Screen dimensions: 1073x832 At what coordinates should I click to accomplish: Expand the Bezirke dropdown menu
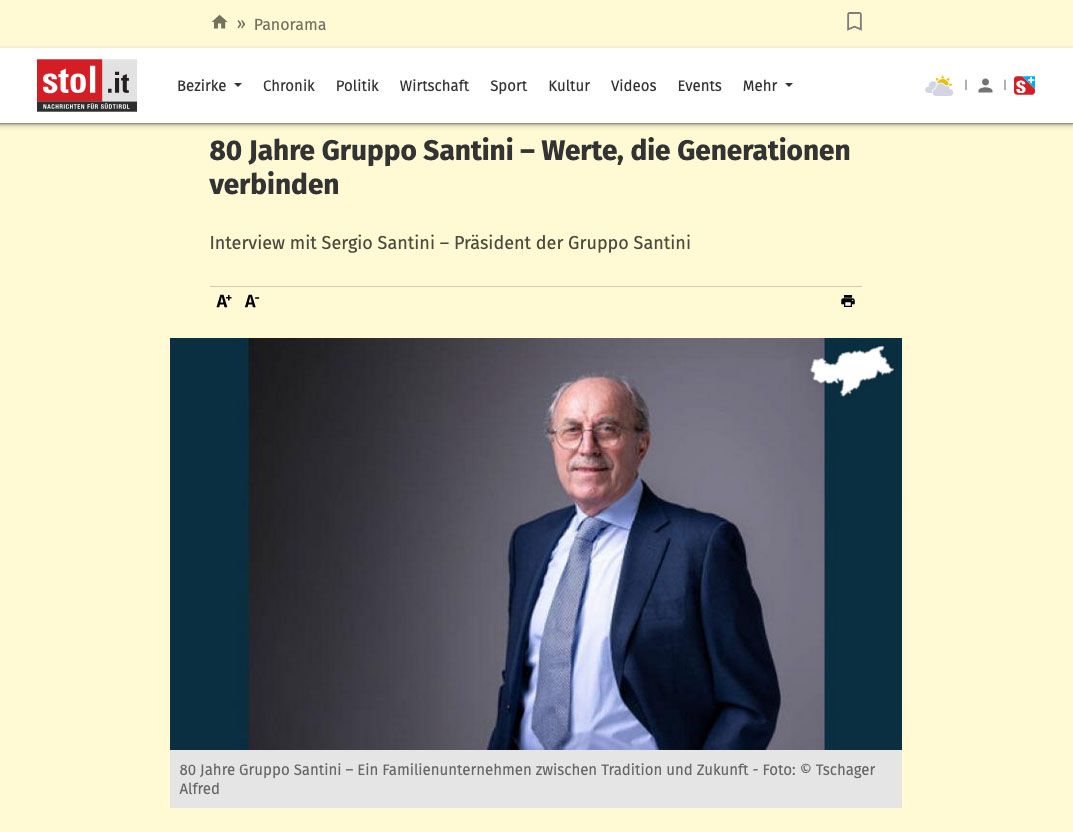pos(209,86)
